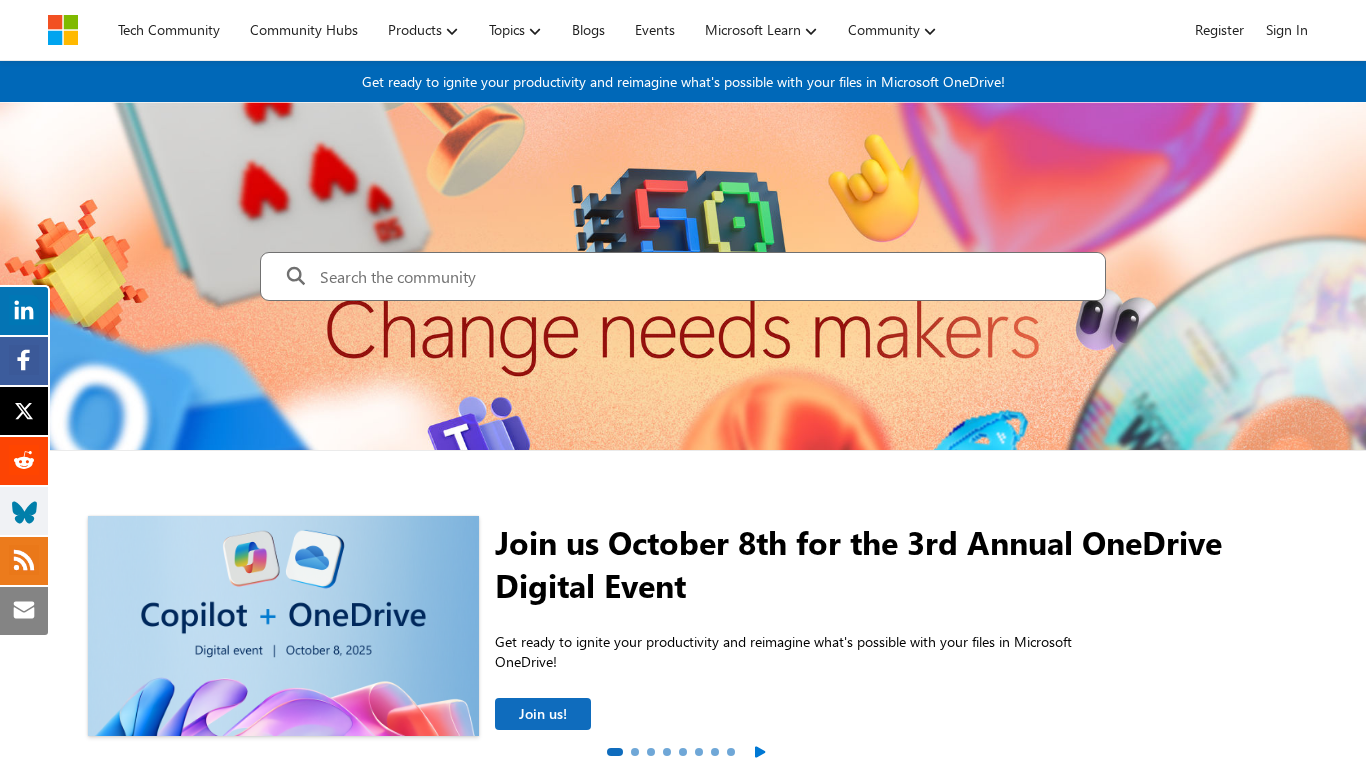This screenshot has height=768, width=1366.
Task: Share on LinkedIn via sidebar icon
Action: [24, 311]
